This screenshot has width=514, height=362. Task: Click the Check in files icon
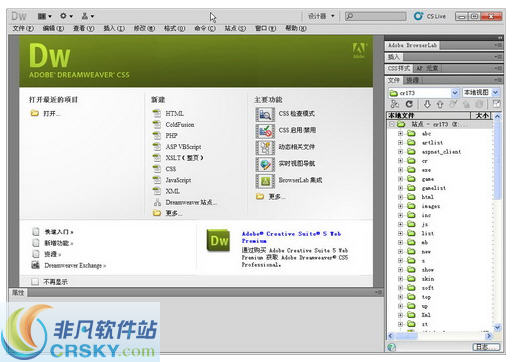[466, 104]
